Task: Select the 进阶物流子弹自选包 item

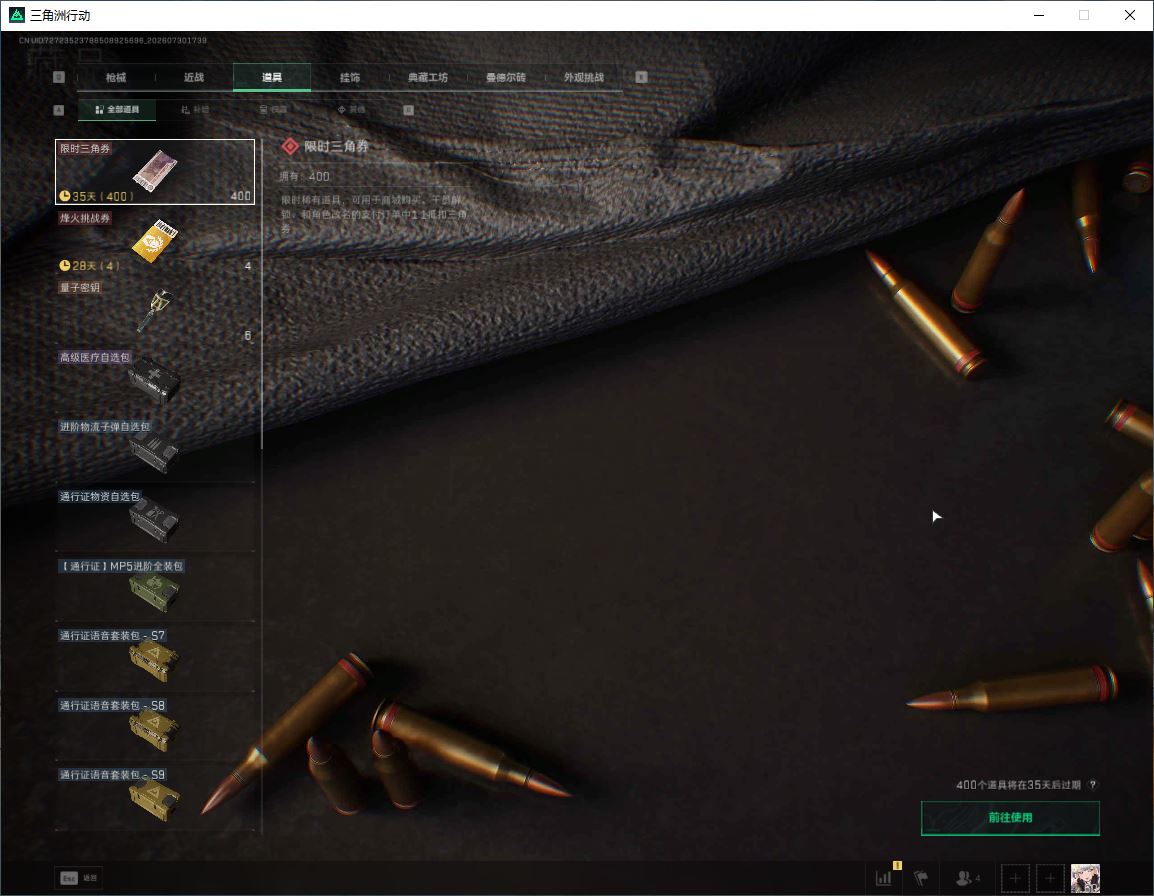Action: coord(155,451)
